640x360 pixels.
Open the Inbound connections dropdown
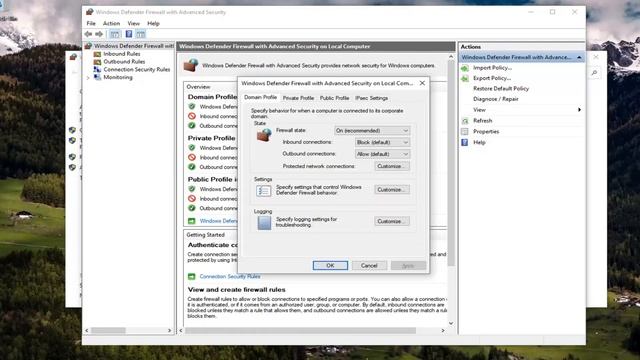click(x=382, y=142)
